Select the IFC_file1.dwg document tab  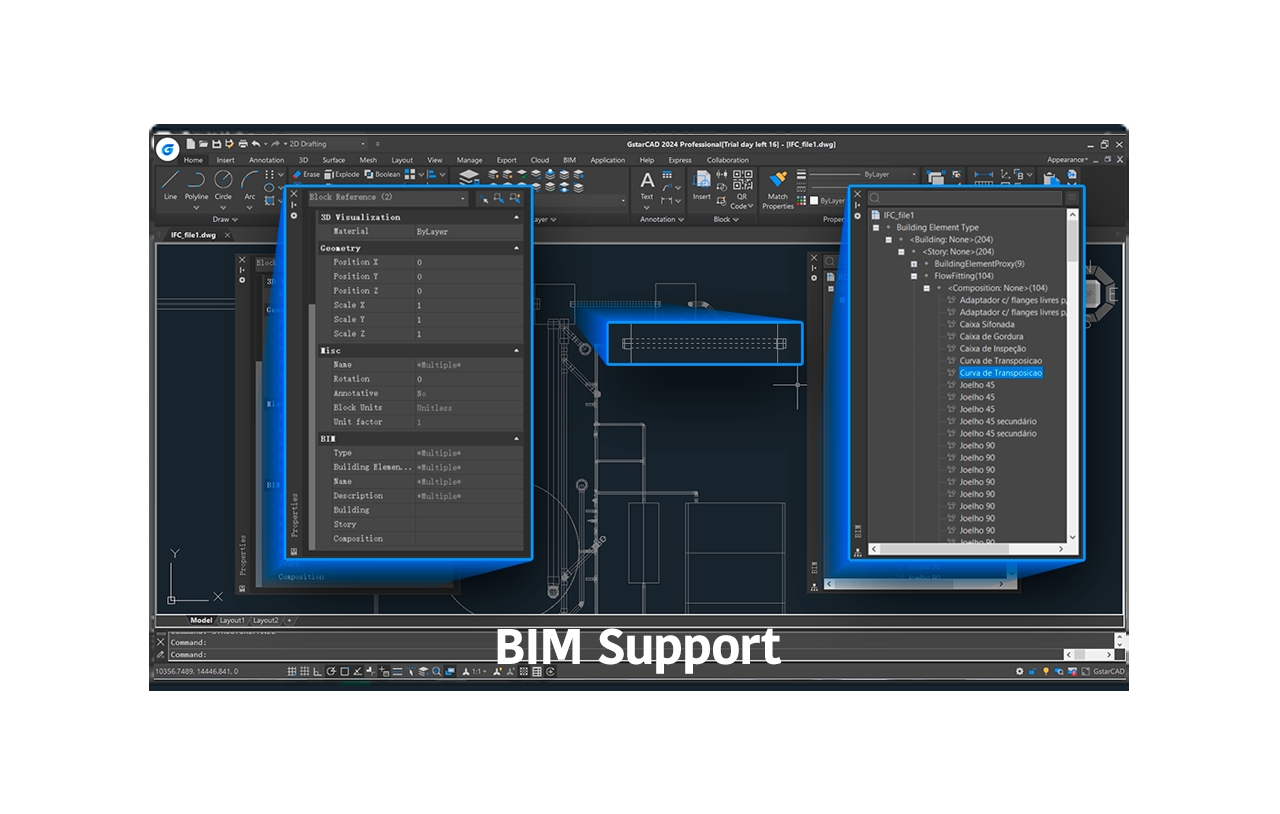tap(193, 235)
